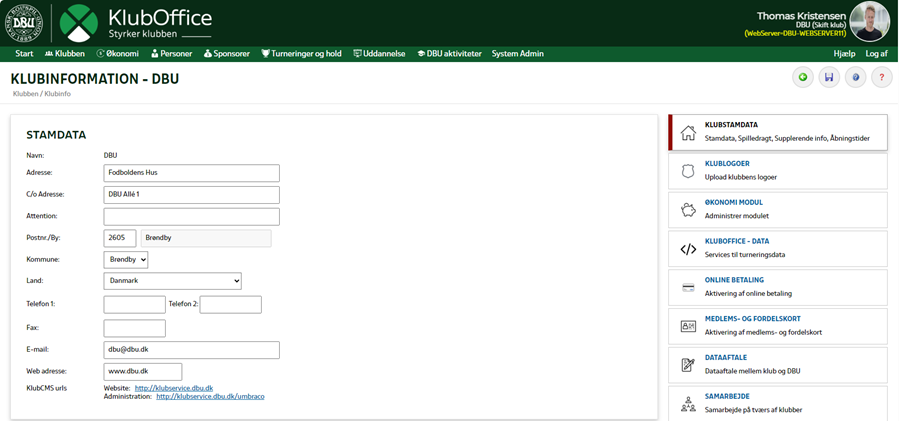Click the house icon of Klubstamdata

(688, 133)
